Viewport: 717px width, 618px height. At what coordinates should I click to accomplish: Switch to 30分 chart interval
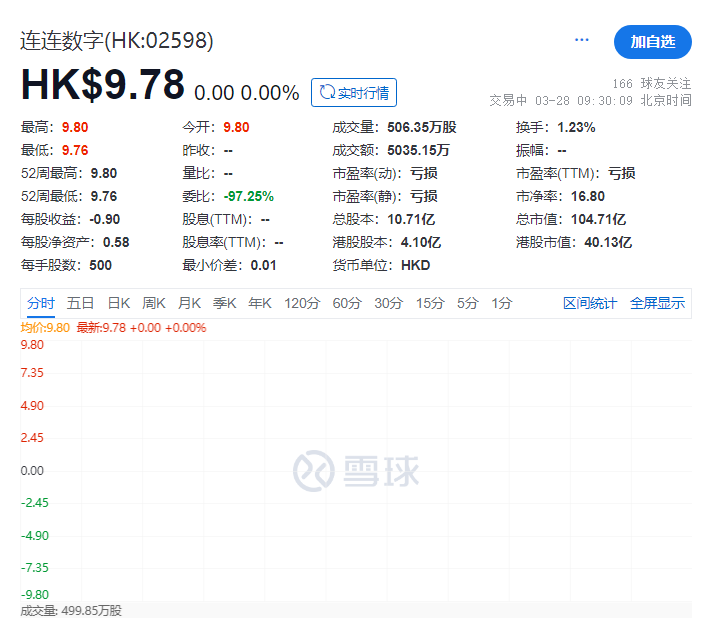[x=389, y=303]
